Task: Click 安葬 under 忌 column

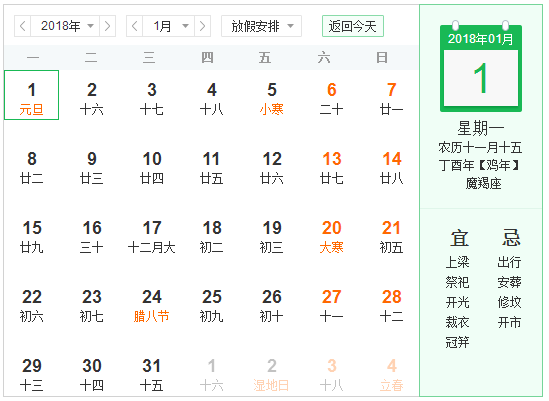Action: coord(509,282)
